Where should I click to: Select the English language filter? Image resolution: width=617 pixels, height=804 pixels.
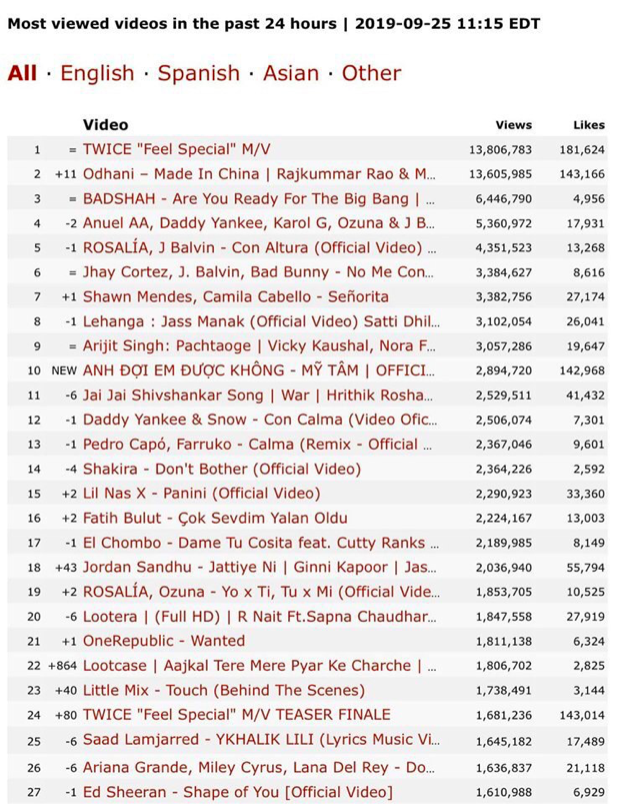pyautogui.click(x=97, y=73)
